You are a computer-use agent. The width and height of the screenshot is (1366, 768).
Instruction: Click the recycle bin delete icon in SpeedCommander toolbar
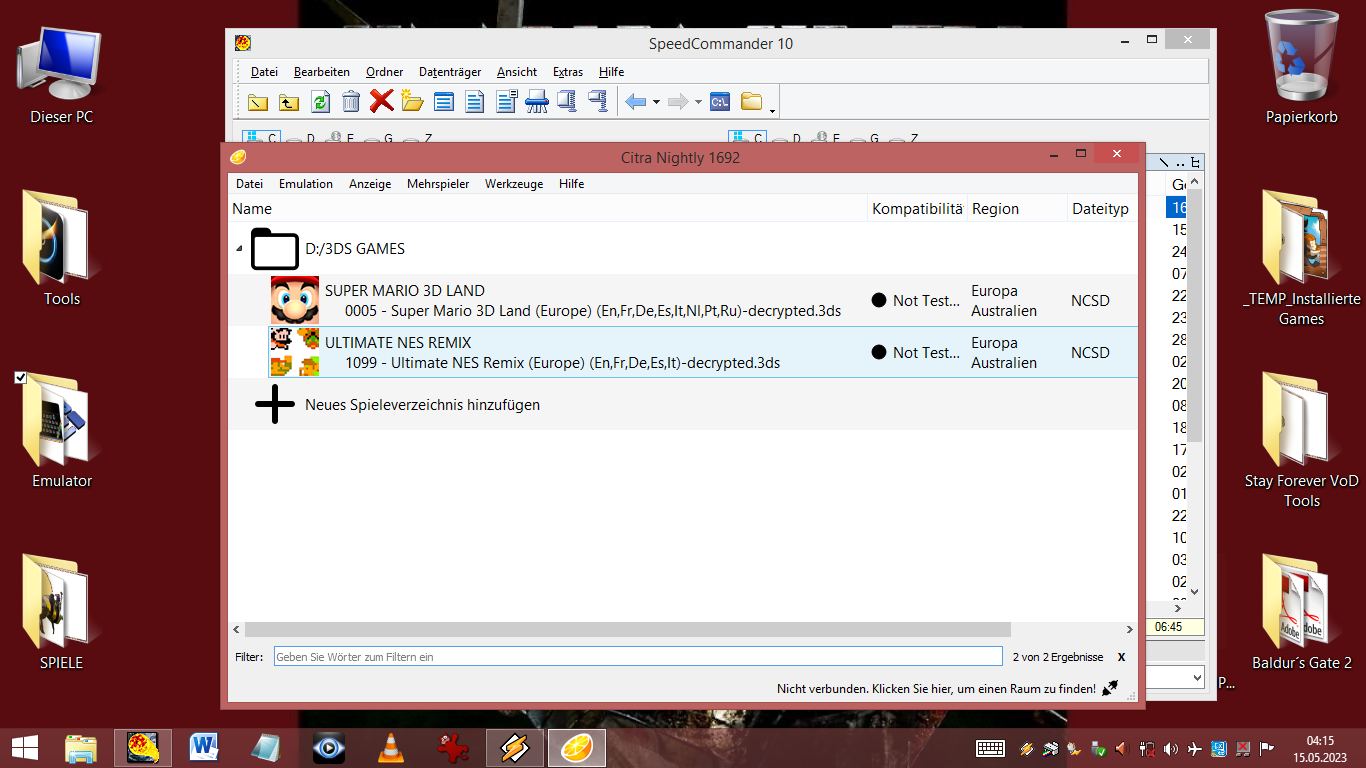[350, 101]
